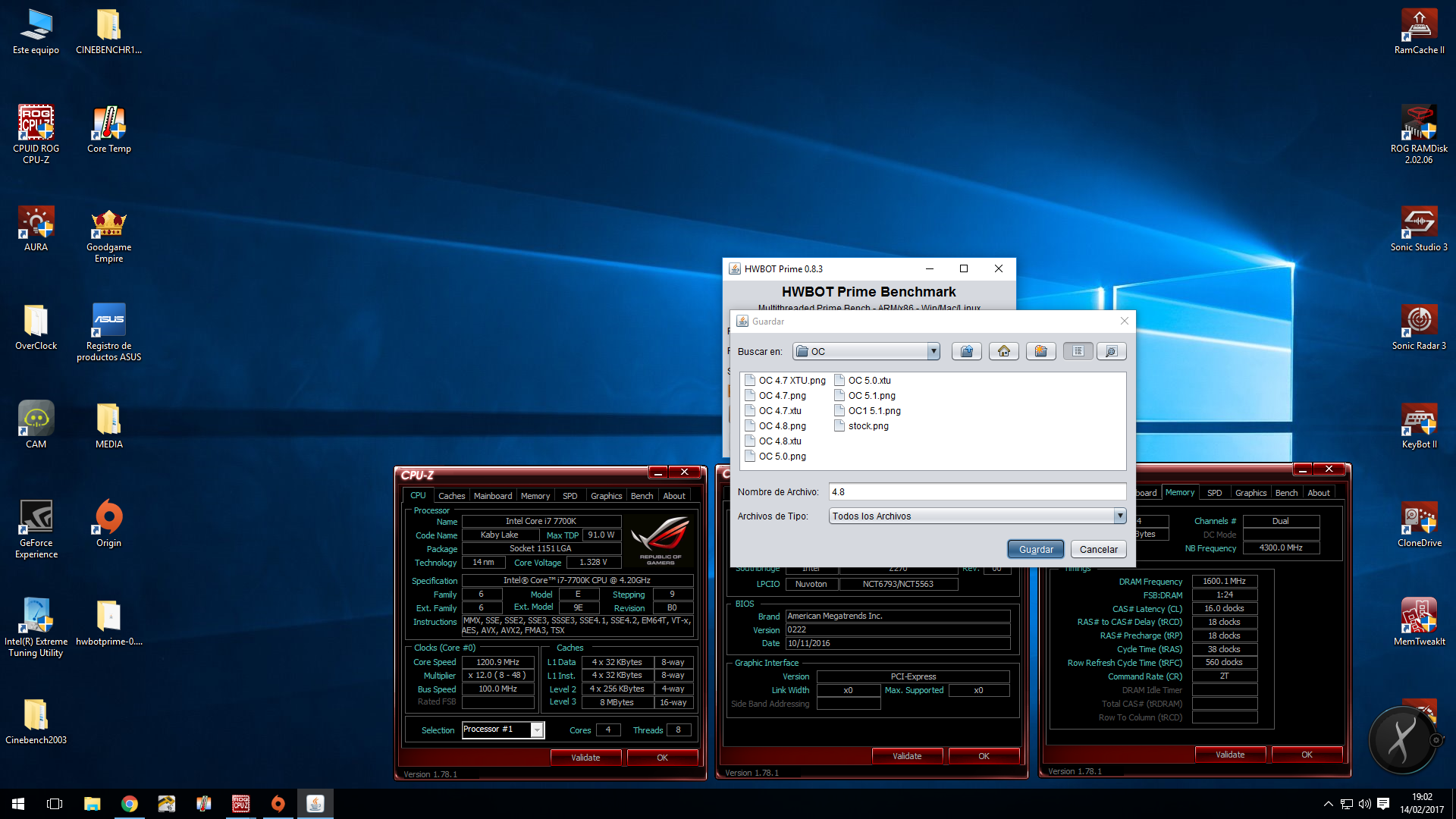Open the SPD tab in right CPU-Z window
The width and height of the screenshot is (1456, 819).
[x=1215, y=493]
